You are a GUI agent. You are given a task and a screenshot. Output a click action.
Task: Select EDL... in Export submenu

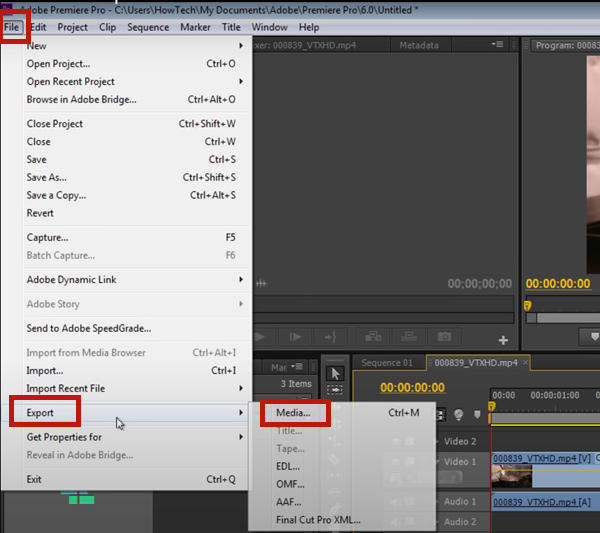342,466
